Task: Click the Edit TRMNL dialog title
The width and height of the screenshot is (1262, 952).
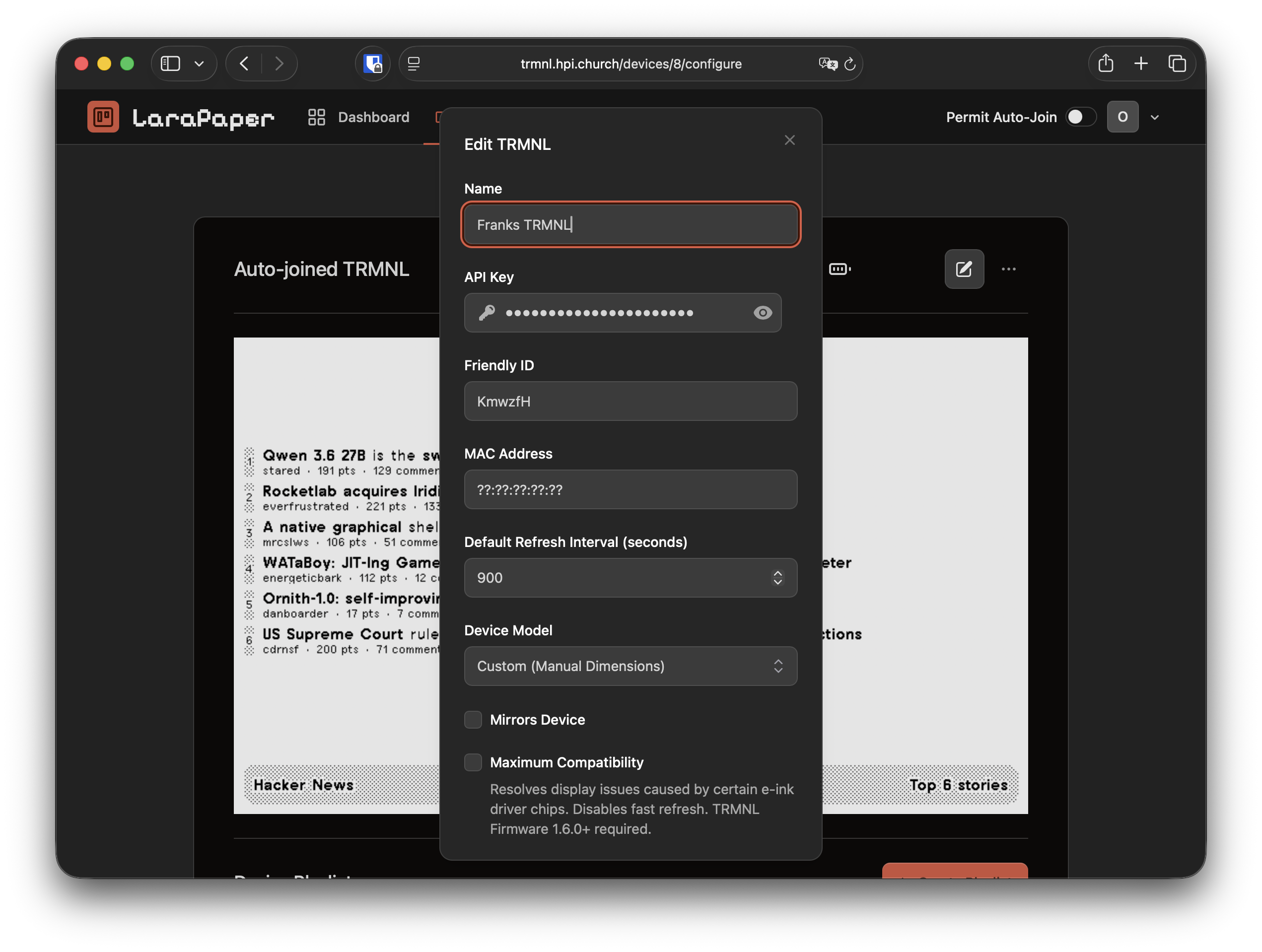Action: (507, 144)
